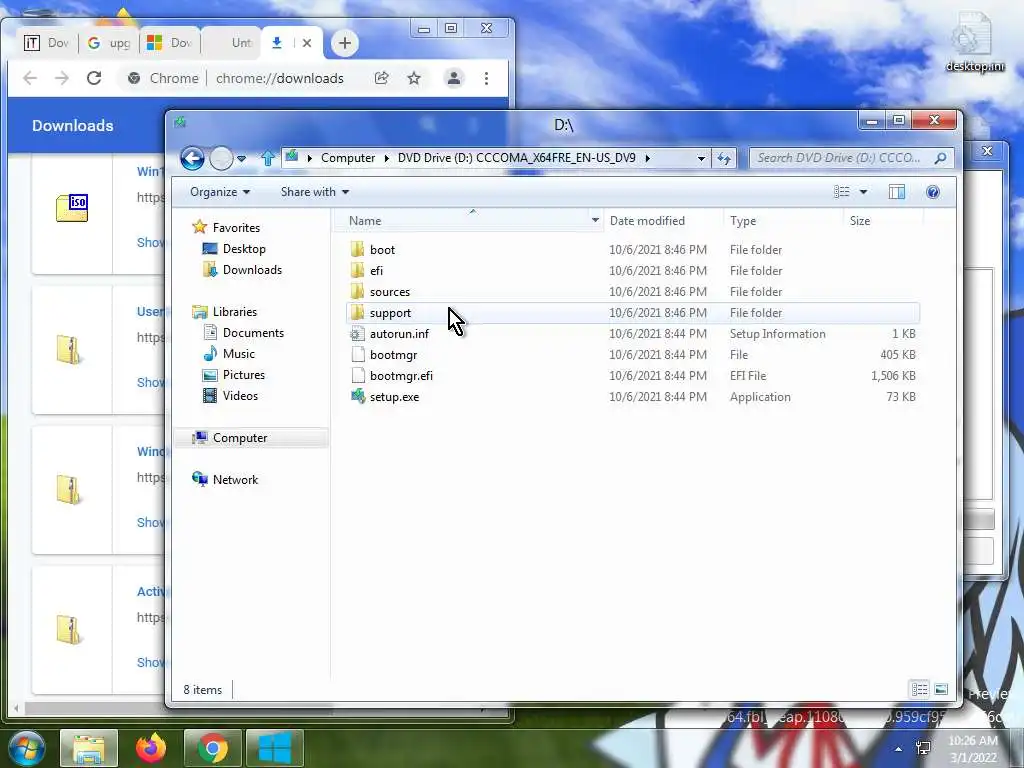Switch to Google 'upg' Chrome tab
This screenshot has height=768, width=1024.
(109, 43)
